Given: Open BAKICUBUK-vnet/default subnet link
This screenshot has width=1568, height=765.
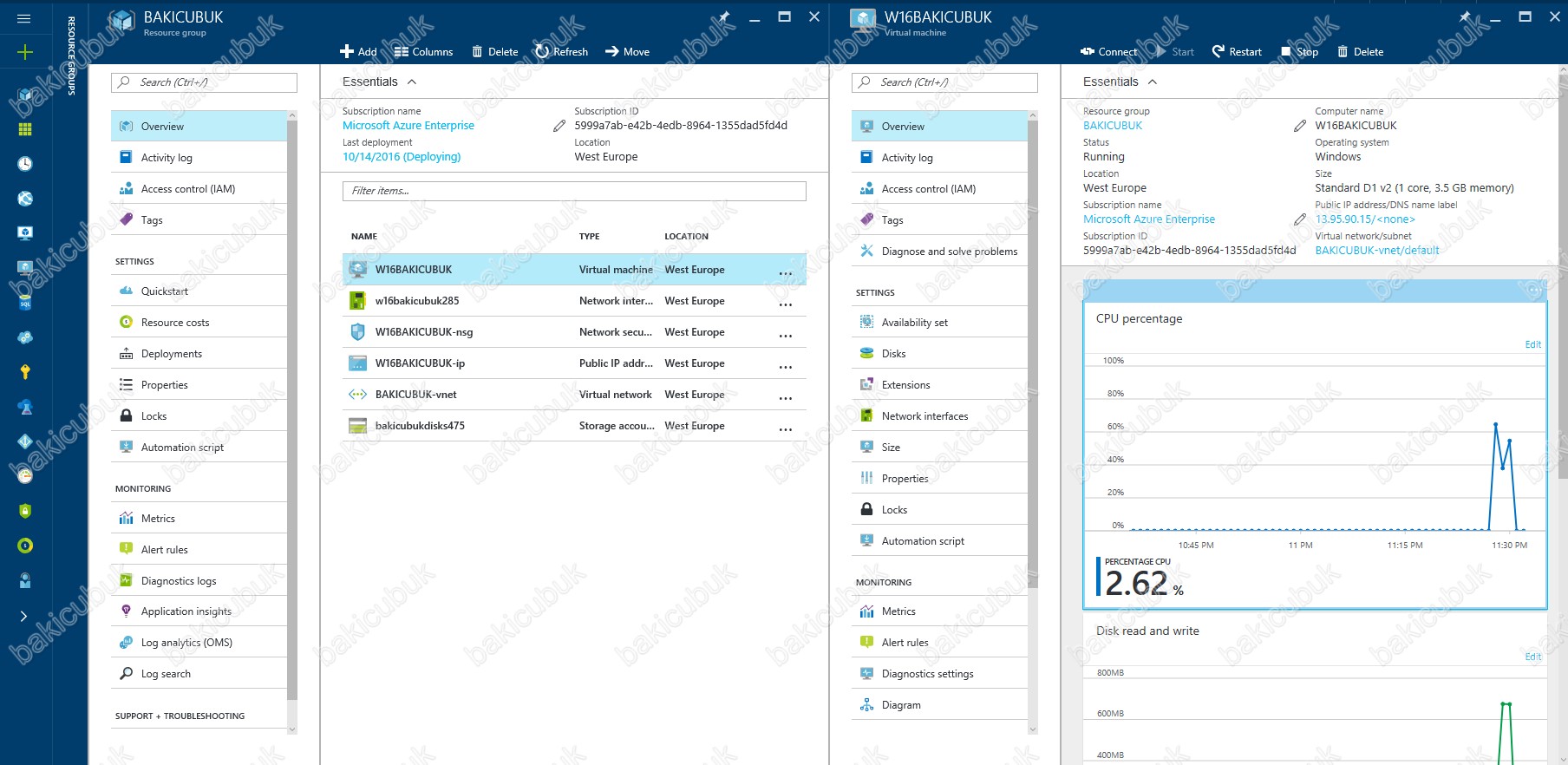Looking at the screenshot, I should (x=1377, y=251).
